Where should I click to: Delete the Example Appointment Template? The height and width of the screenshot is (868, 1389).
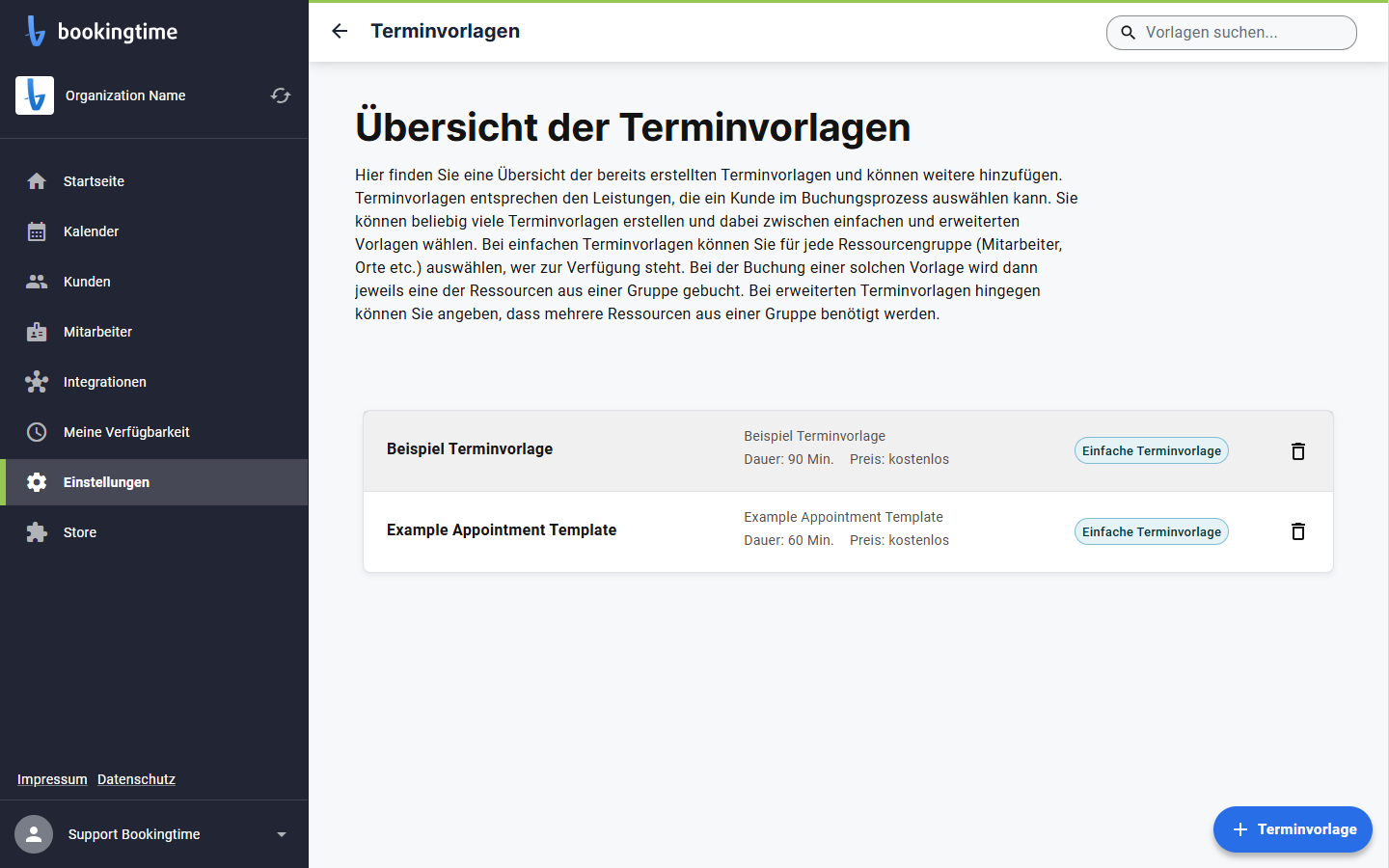[1298, 531]
